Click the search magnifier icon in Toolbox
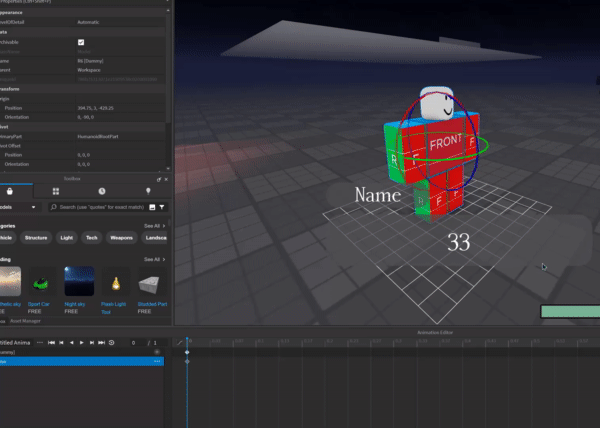The height and width of the screenshot is (428, 600). [x=54, y=207]
